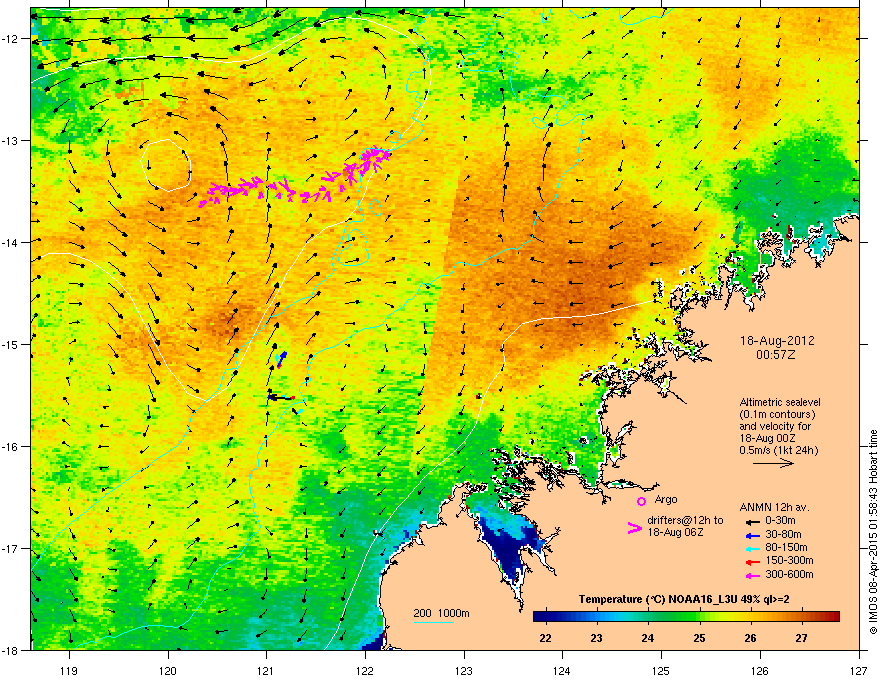Click the "ANMN 12h av." heading
The image size is (880, 680).
pyautogui.click(x=774, y=508)
